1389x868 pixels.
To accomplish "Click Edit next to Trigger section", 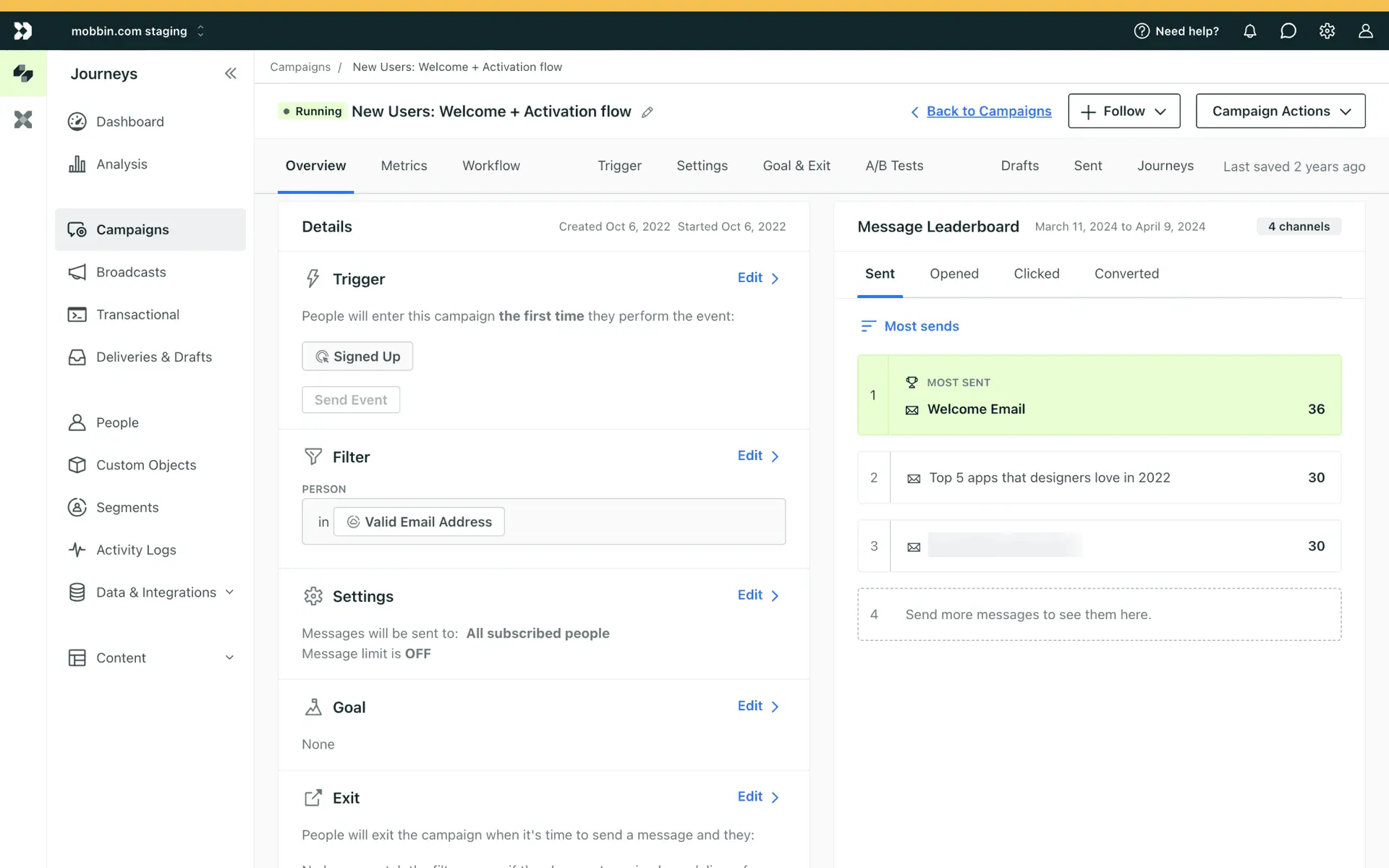I will (x=757, y=278).
